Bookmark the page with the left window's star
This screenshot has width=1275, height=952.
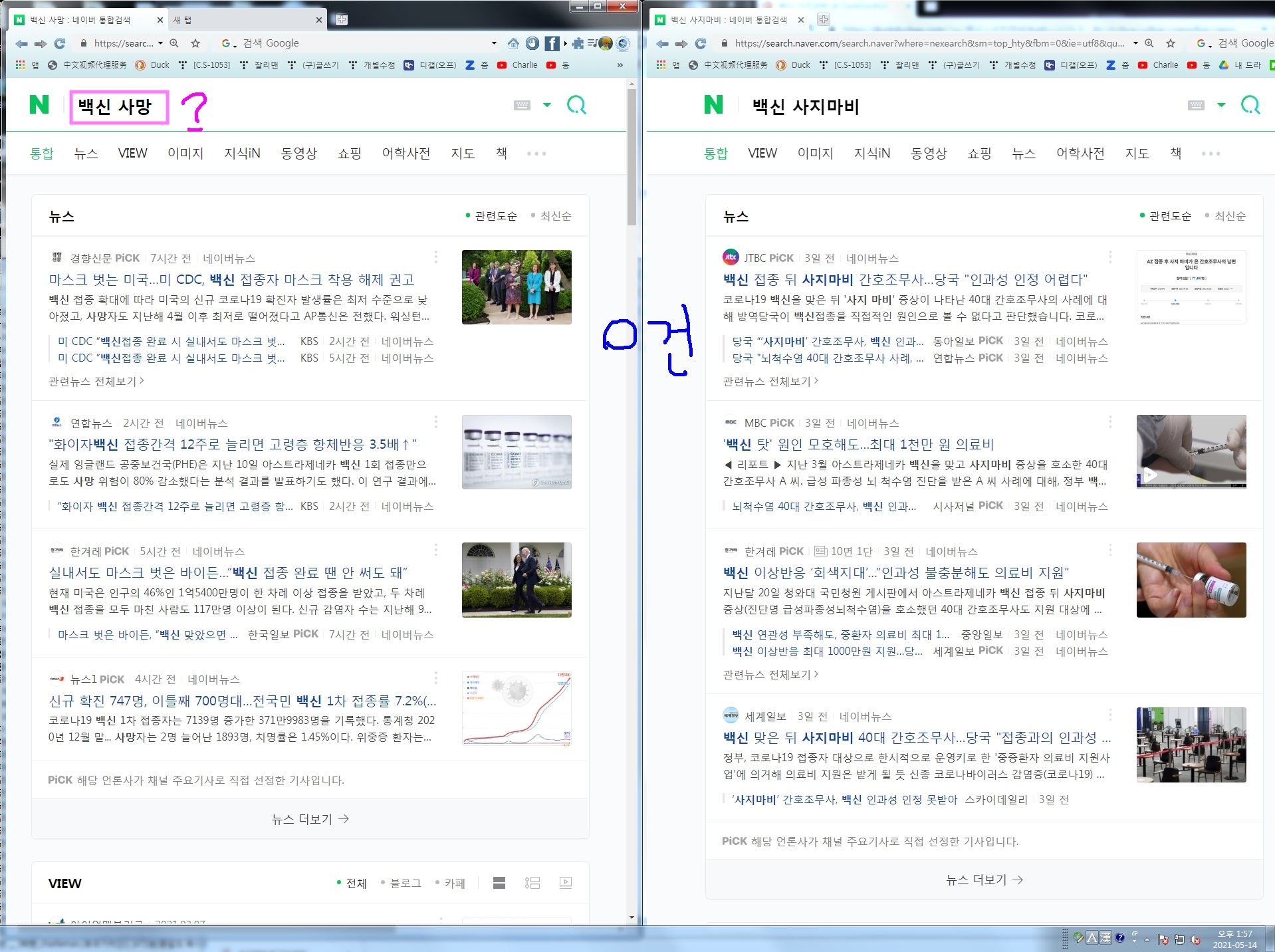coord(195,43)
